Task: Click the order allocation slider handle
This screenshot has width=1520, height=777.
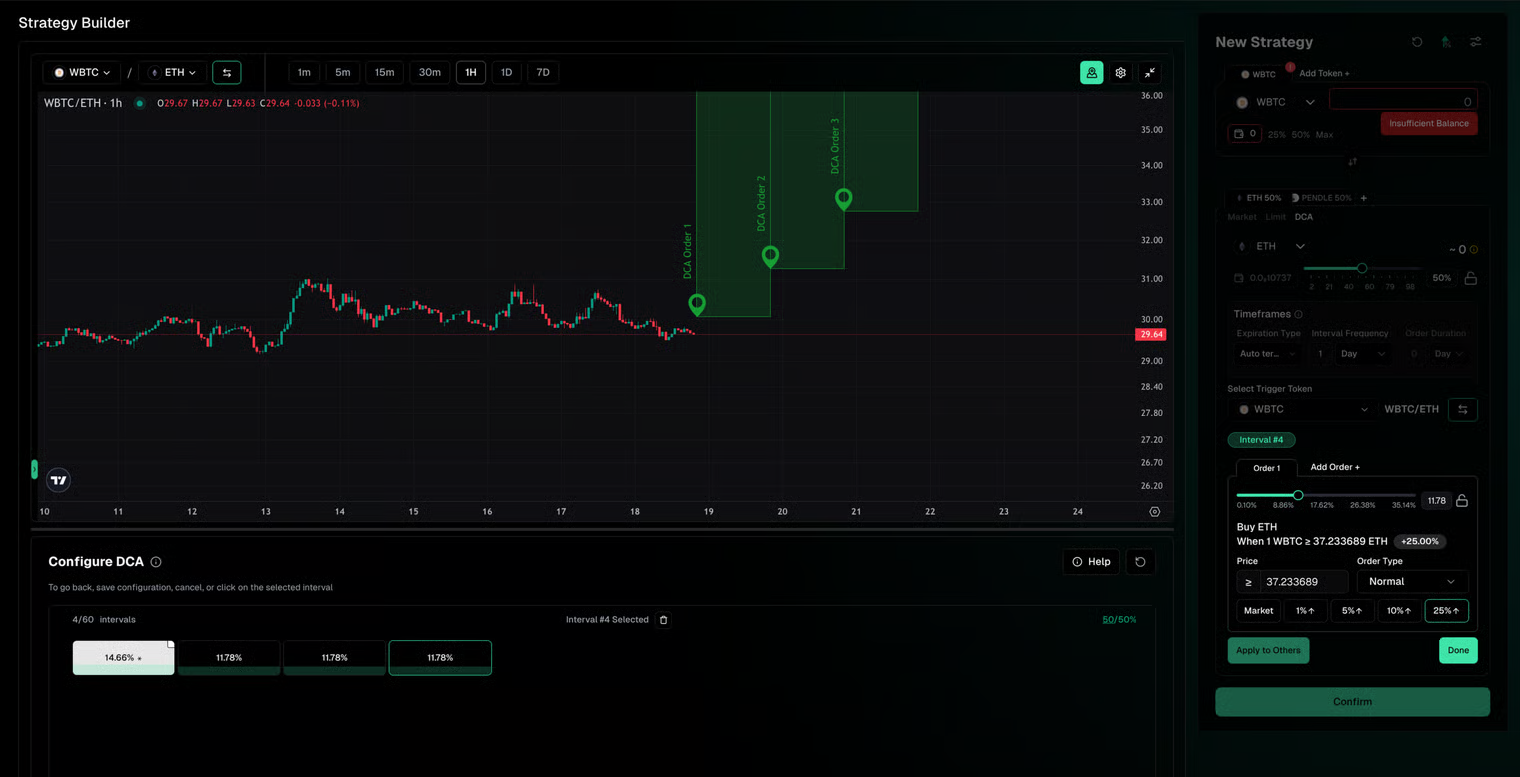Action: click(1298, 495)
